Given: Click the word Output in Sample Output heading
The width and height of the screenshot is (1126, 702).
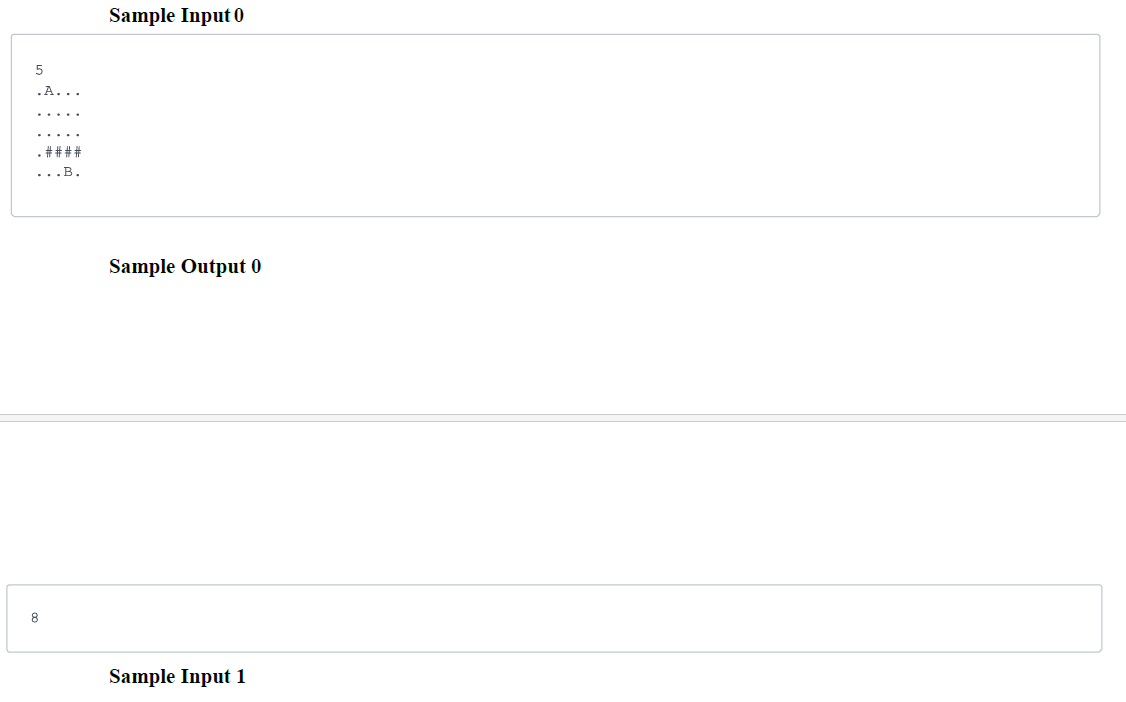Looking at the screenshot, I should pos(213,266).
